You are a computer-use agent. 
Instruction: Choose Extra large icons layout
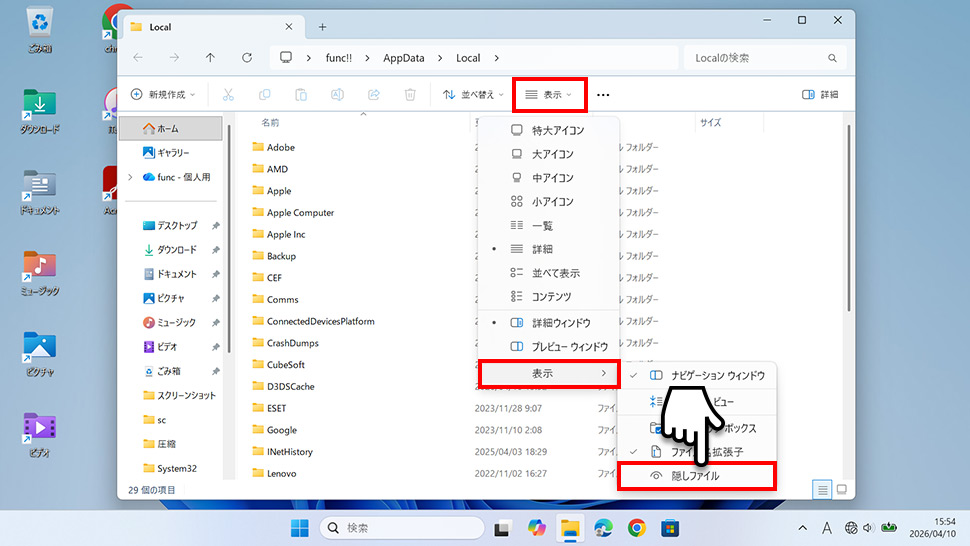[549, 130]
